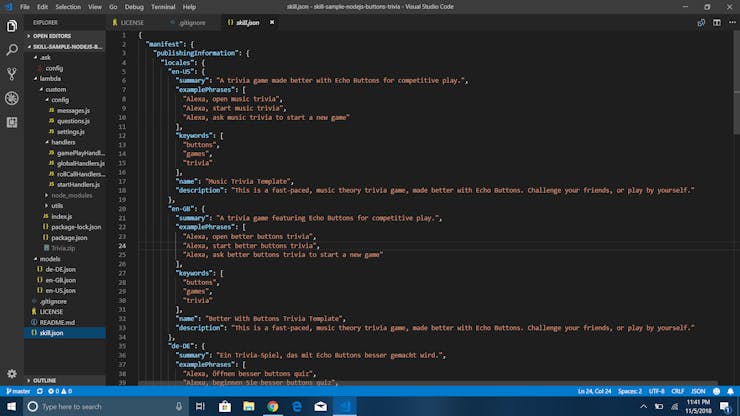Click the Spaces: 2 indentation setting
Viewport: 740px width, 416px height.
[x=630, y=391]
